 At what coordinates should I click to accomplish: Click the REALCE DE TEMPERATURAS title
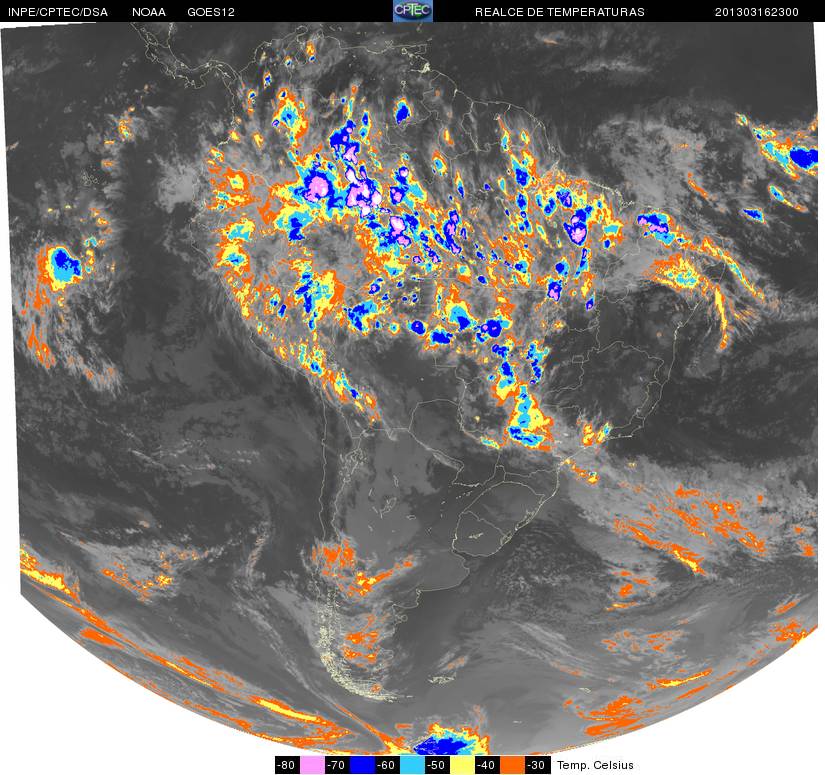coord(560,12)
